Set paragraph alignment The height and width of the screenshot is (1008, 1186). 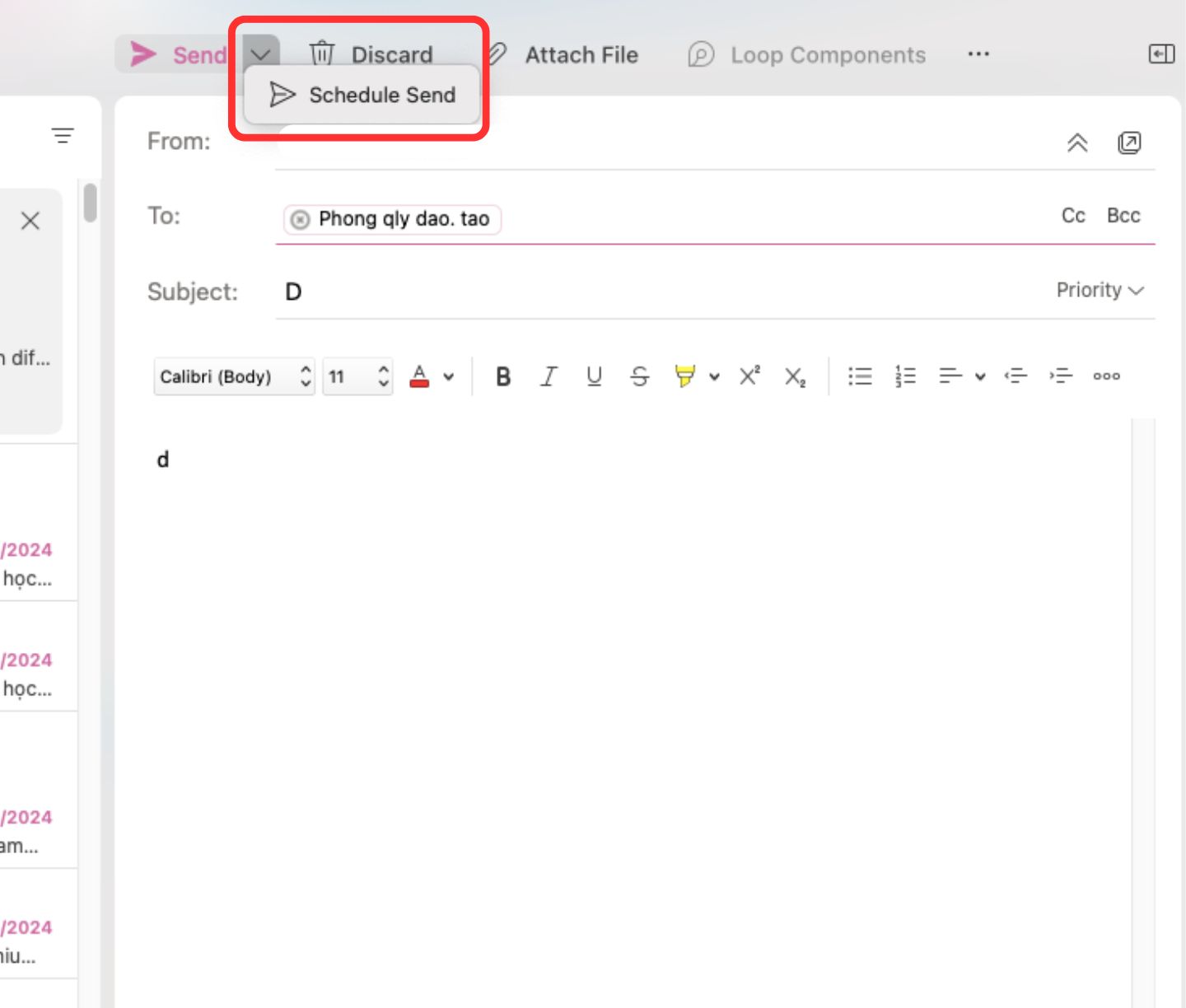point(950,376)
